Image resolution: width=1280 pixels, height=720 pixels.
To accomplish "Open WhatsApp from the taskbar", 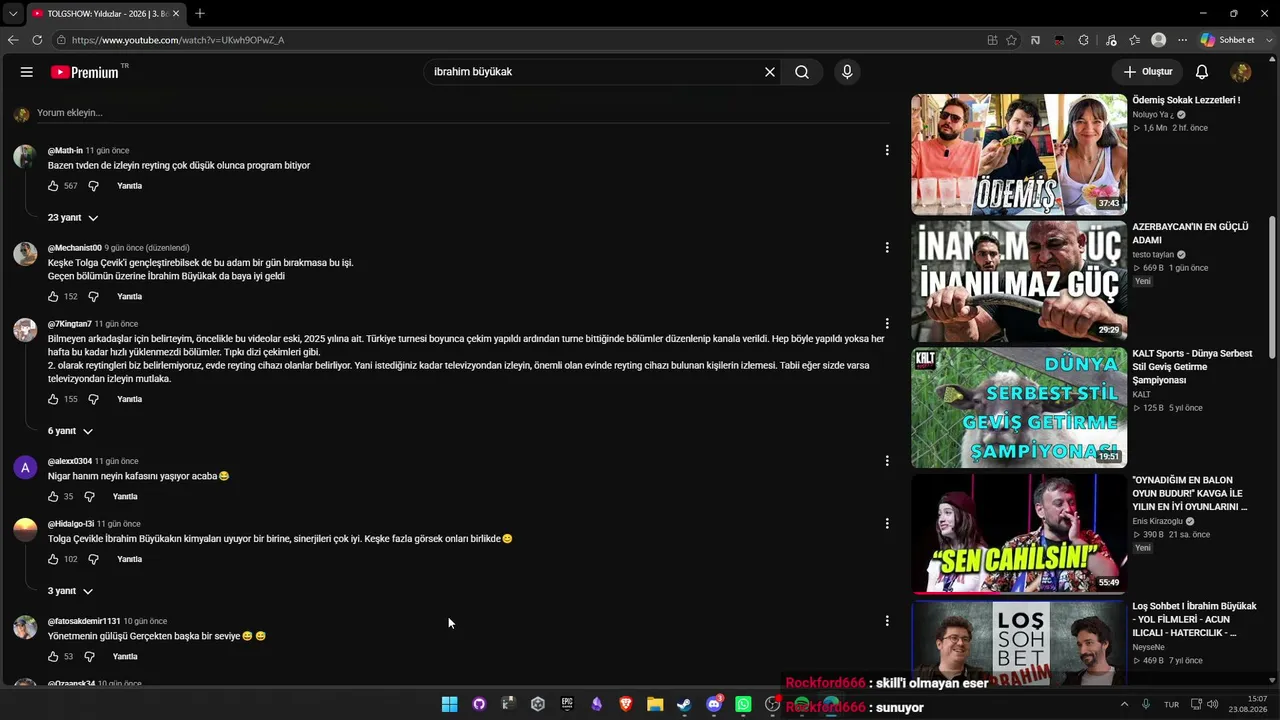I will pos(743,704).
